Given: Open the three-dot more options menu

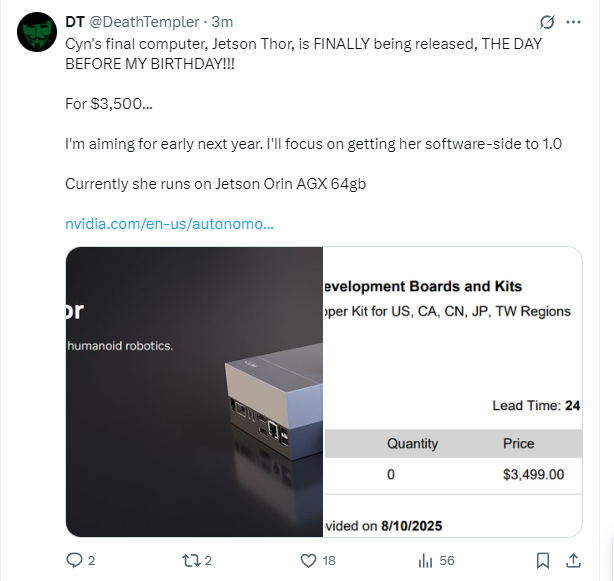Looking at the screenshot, I should (x=574, y=21).
